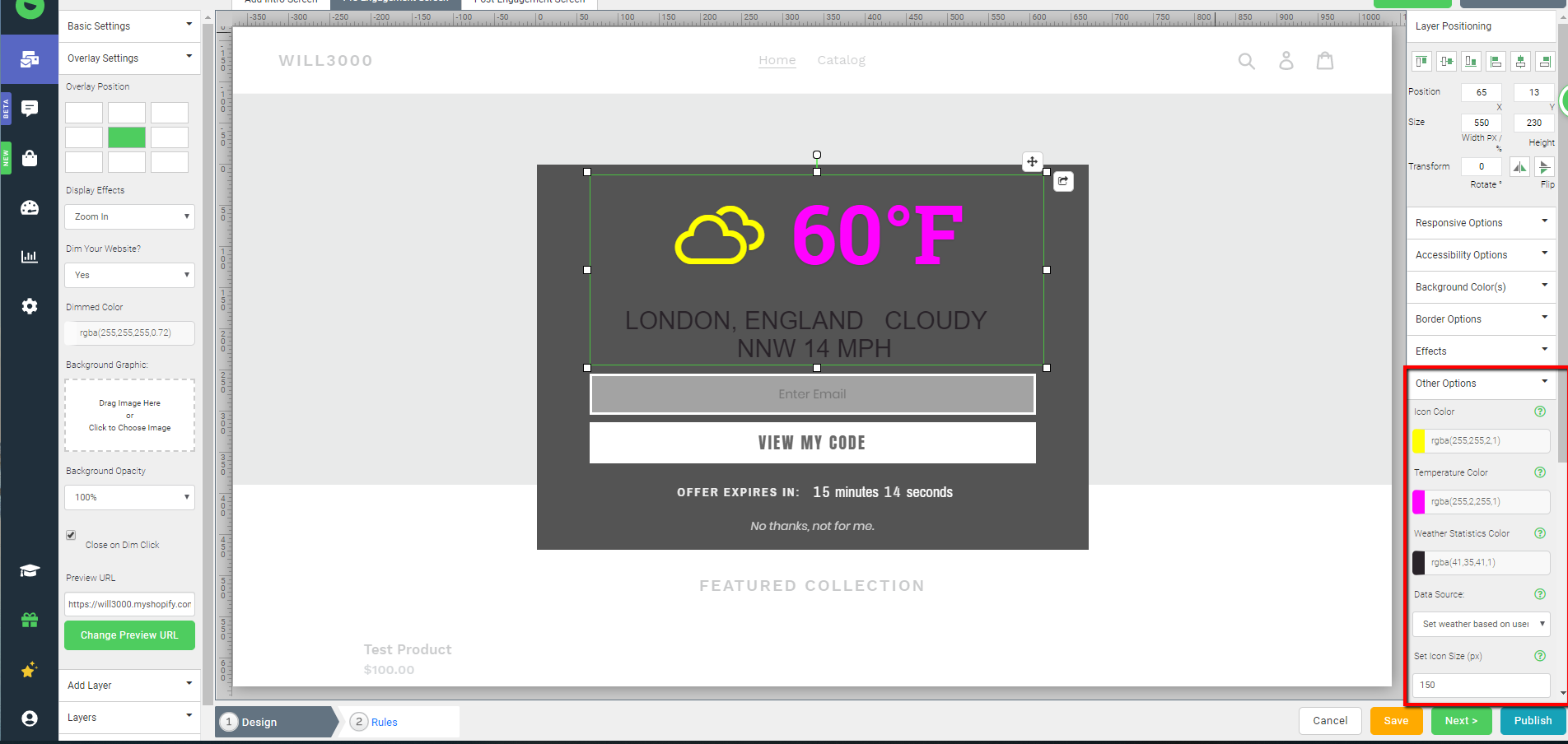Viewport: 1568px width, 744px height.
Task: Click the share icon beside the overlay
Action: 1063,181
